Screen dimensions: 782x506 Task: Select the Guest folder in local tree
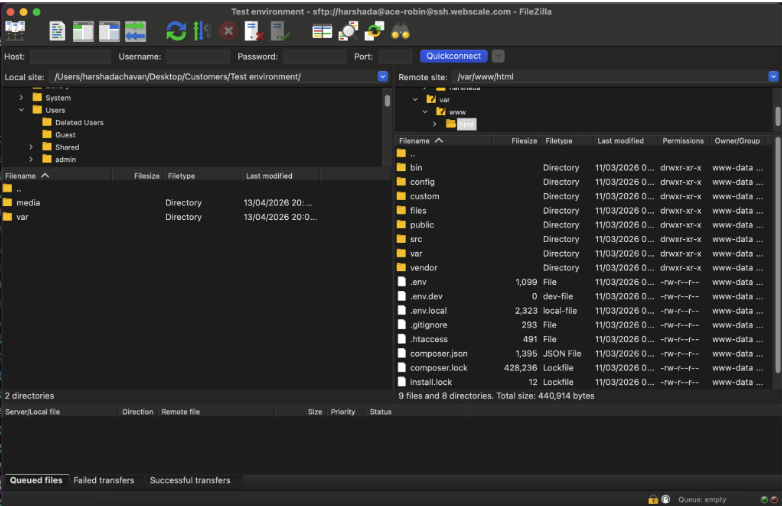65,135
